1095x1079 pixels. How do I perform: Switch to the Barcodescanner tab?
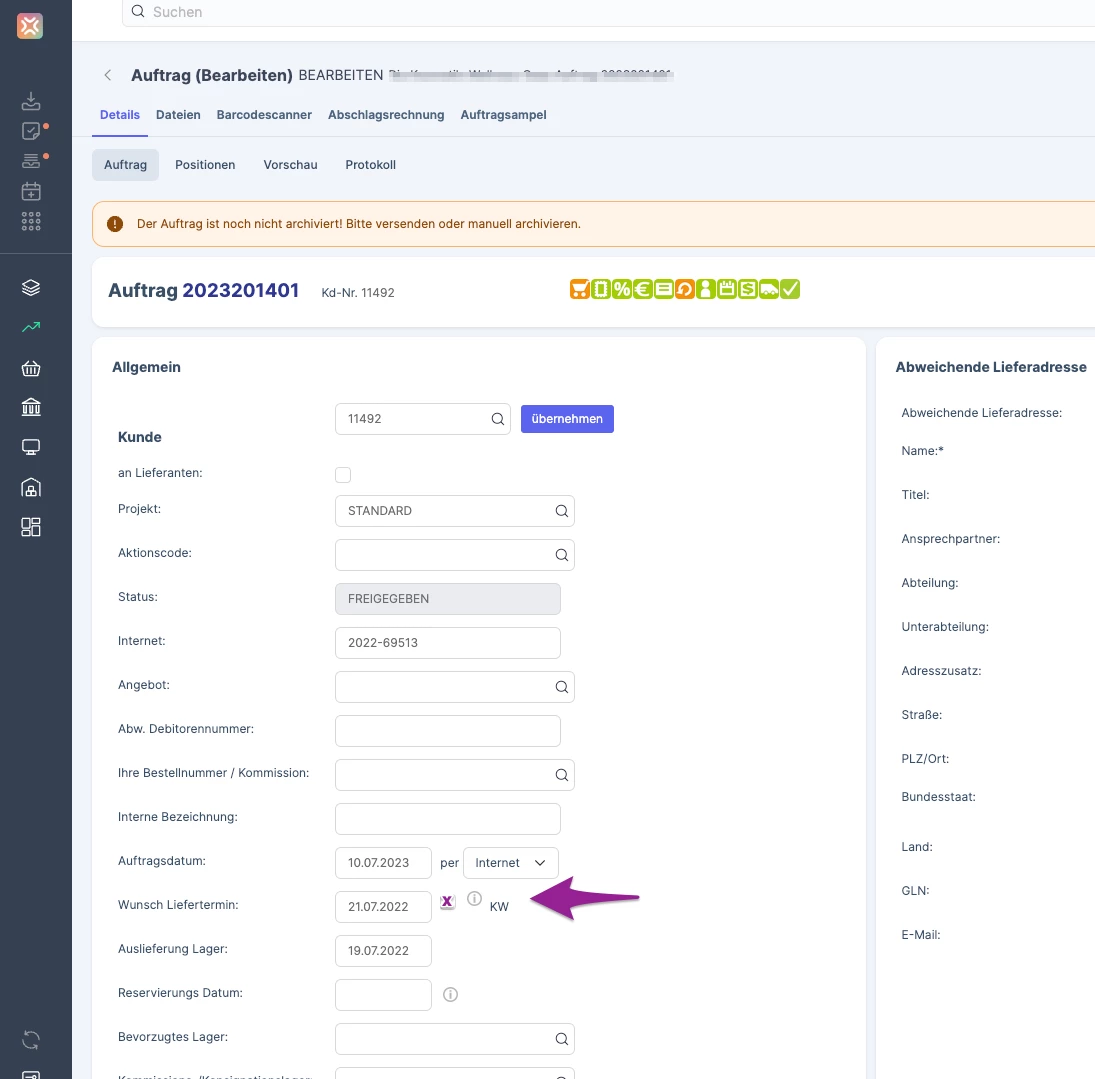(264, 115)
